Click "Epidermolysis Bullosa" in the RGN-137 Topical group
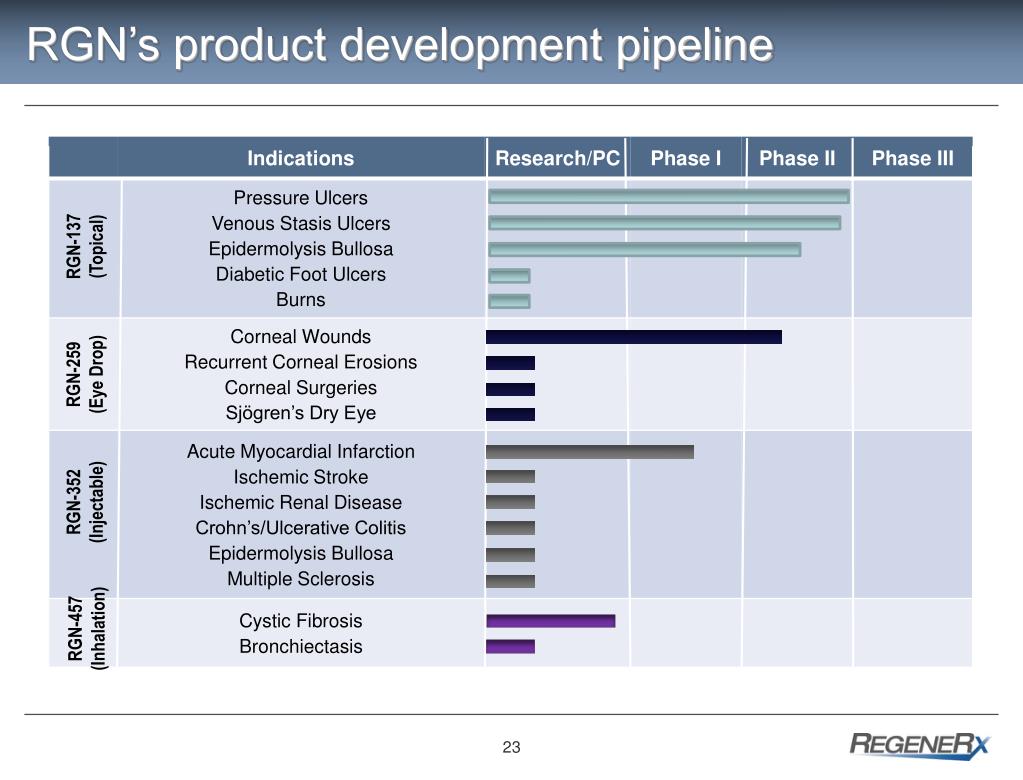Screen dimensions: 1023x780 click(x=301, y=248)
